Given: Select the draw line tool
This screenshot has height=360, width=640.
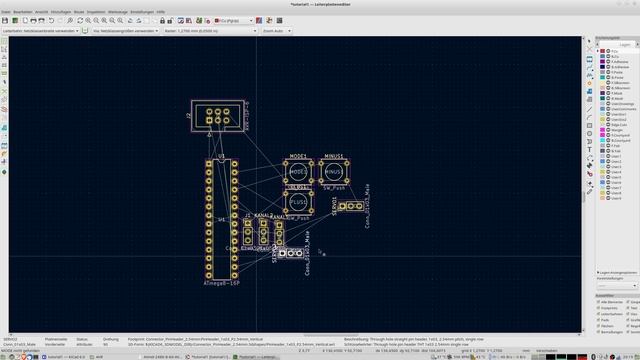Looking at the screenshot, I should (x=589, y=109).
